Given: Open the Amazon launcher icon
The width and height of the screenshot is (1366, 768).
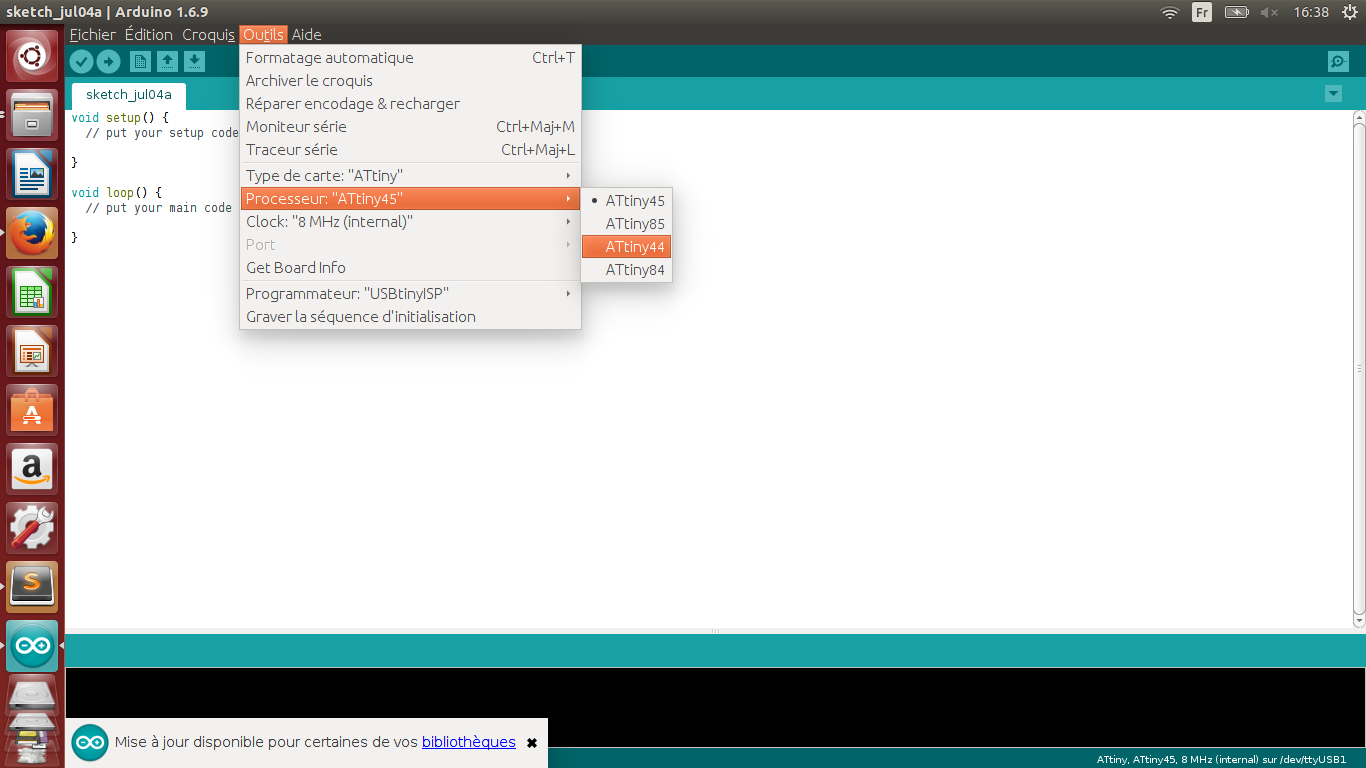Looking at the screenshot, I should (33, 469).
